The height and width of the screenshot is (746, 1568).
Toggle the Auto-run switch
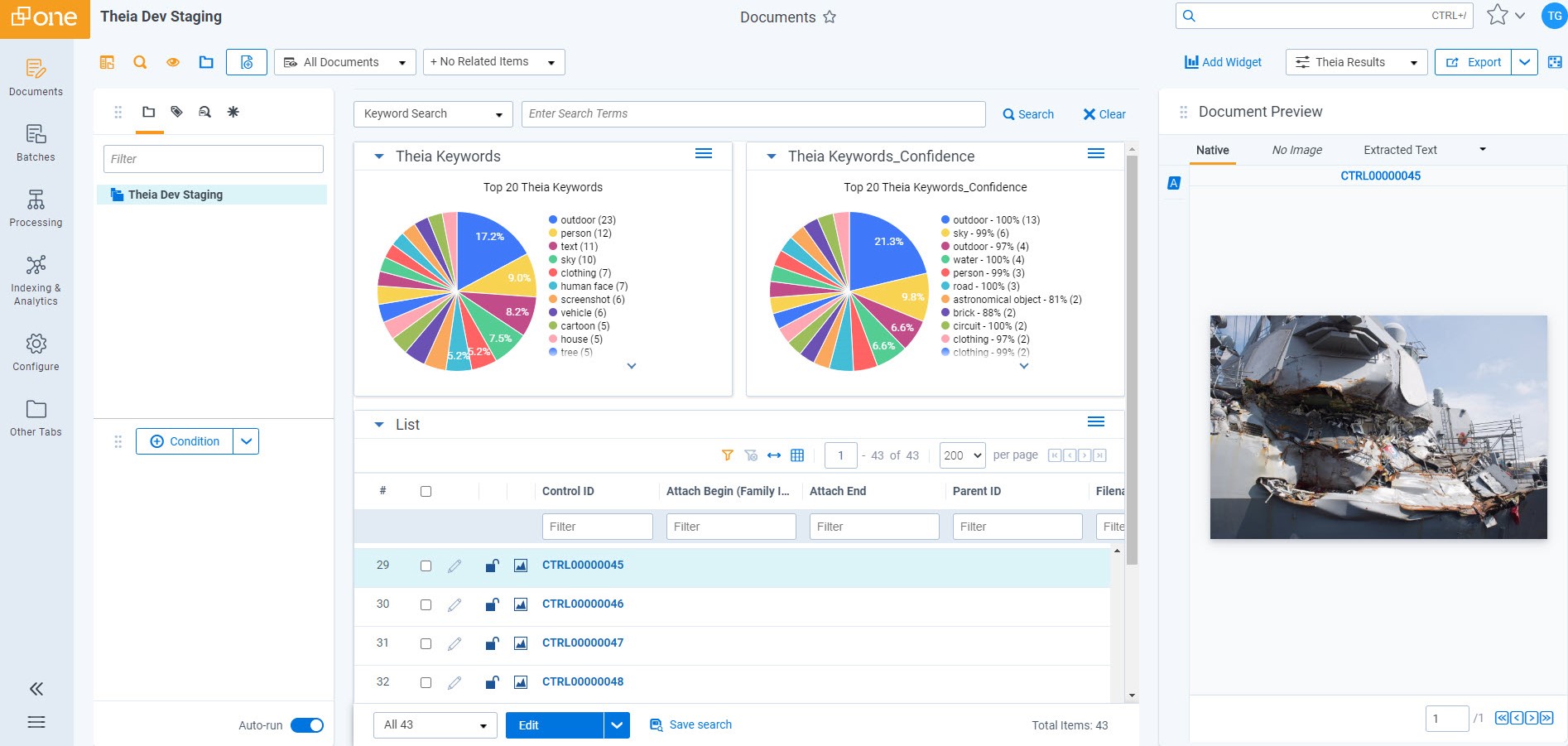click(x=307, y=725)
